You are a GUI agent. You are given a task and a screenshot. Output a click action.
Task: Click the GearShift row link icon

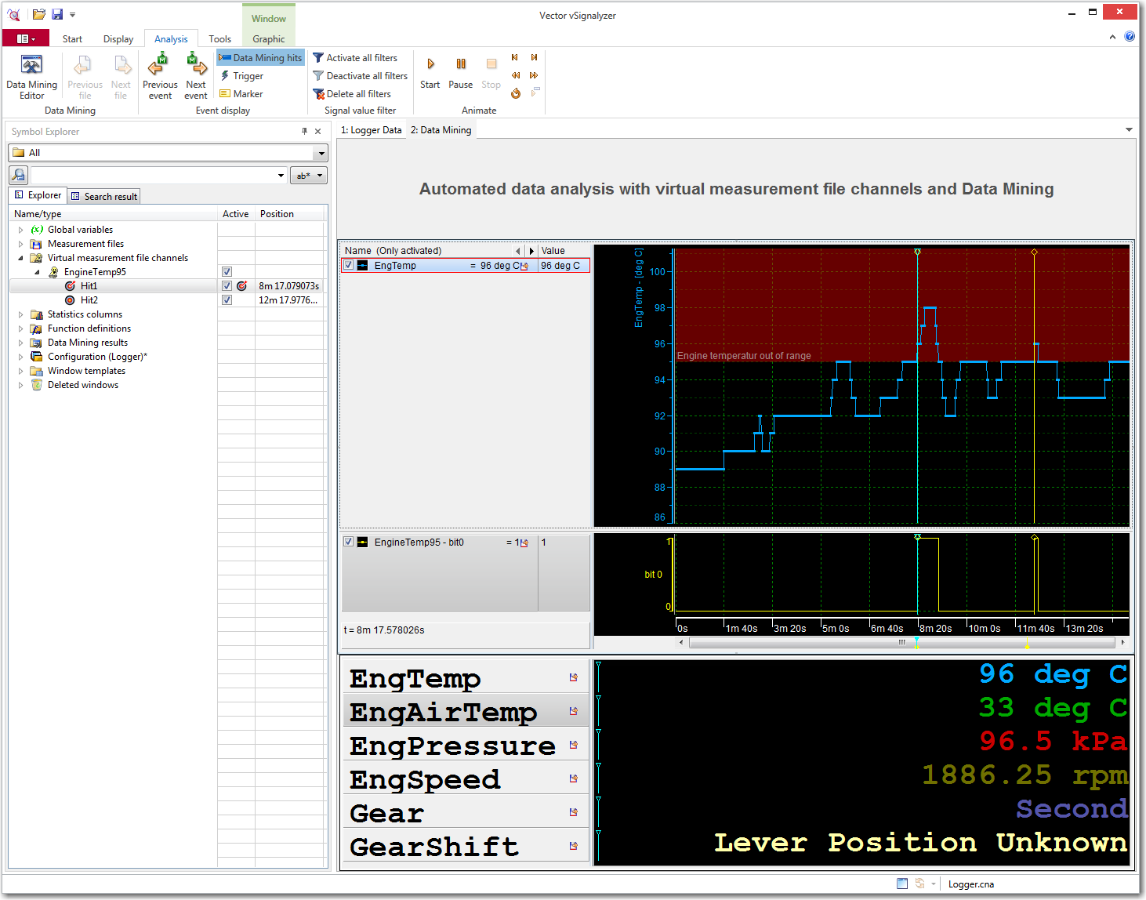pyautogui.click(x=574, y=846)
